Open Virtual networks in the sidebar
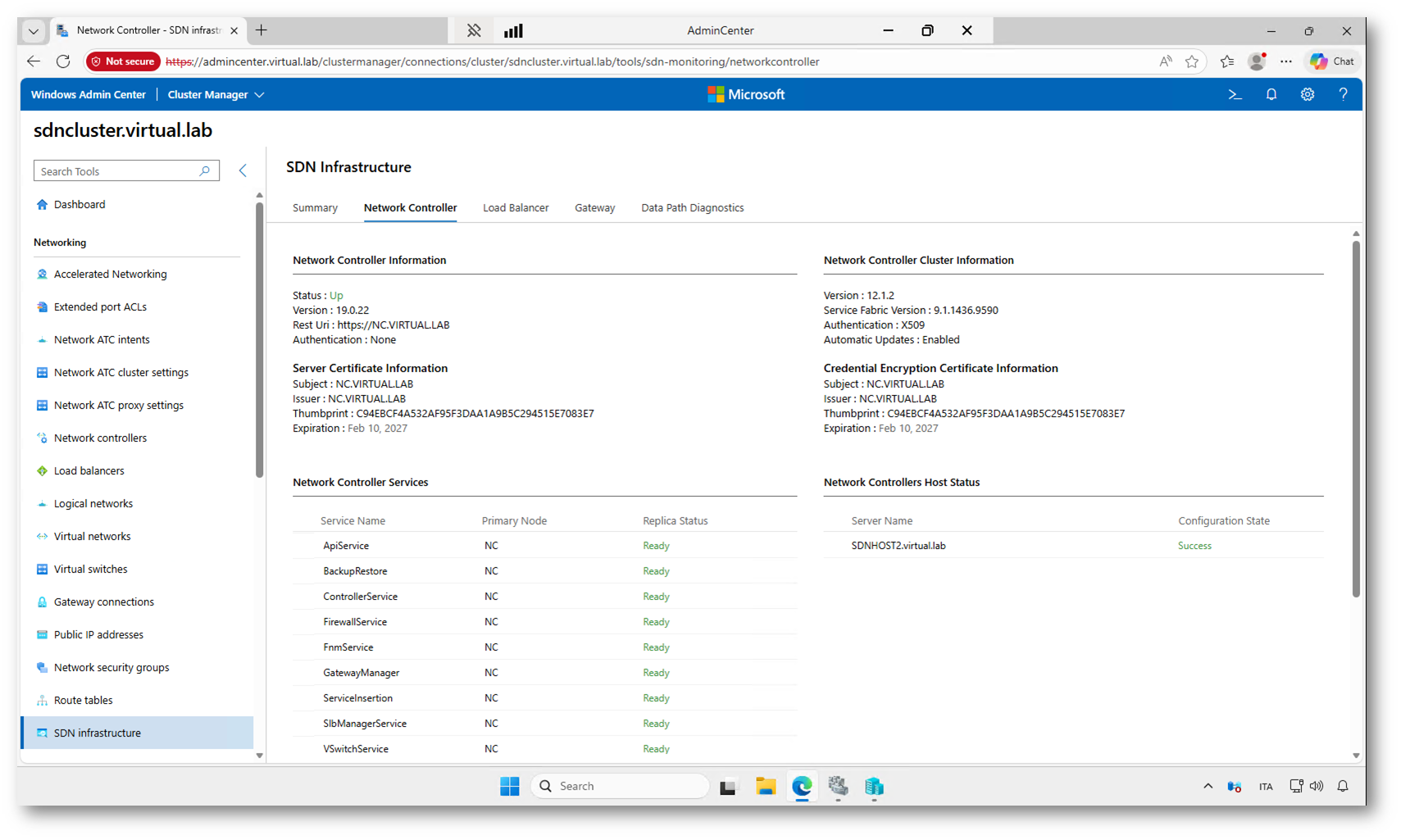Screen dimensions: 1401x840 click(92, 537)
